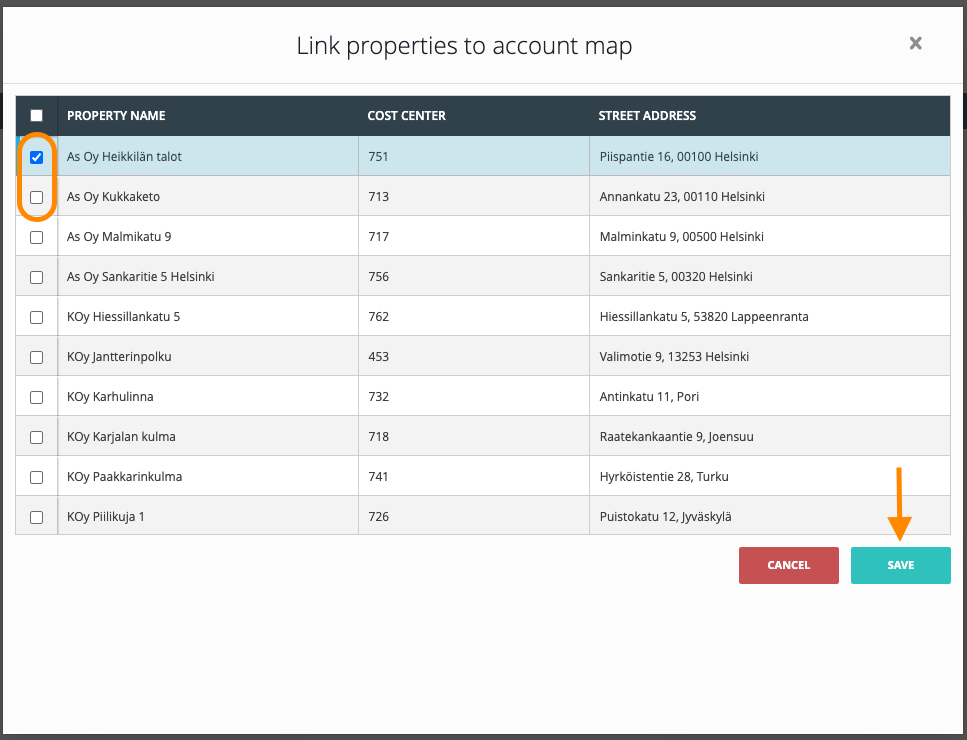Select the KOy Karhulinna checkbox

point(37,397)
